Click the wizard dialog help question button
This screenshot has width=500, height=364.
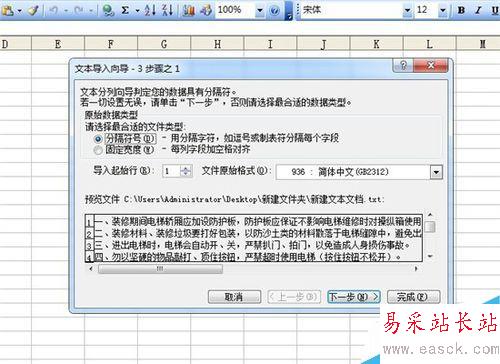pos(403,65)
